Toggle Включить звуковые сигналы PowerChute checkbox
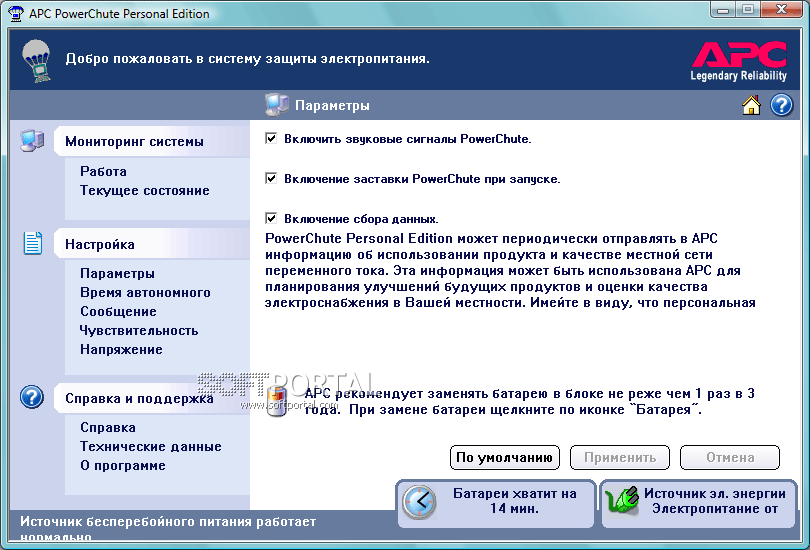The width and height of the screenshot is (810, 550). [x=271, y=138]
